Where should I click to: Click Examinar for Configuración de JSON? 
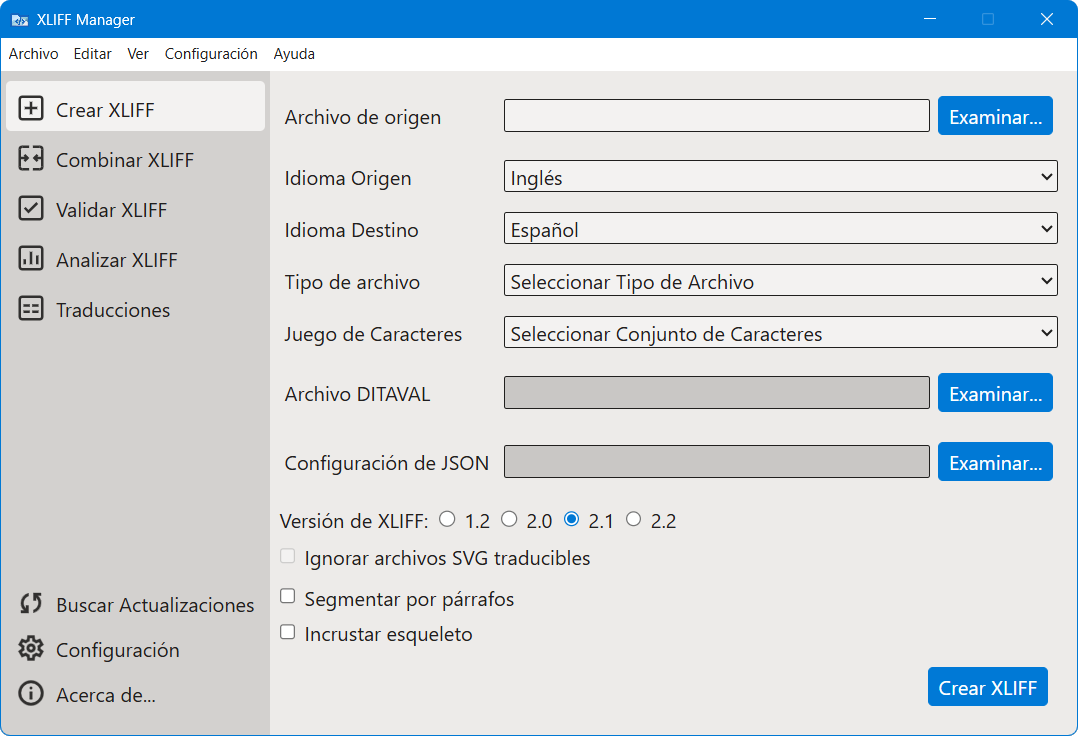point(995,462)
